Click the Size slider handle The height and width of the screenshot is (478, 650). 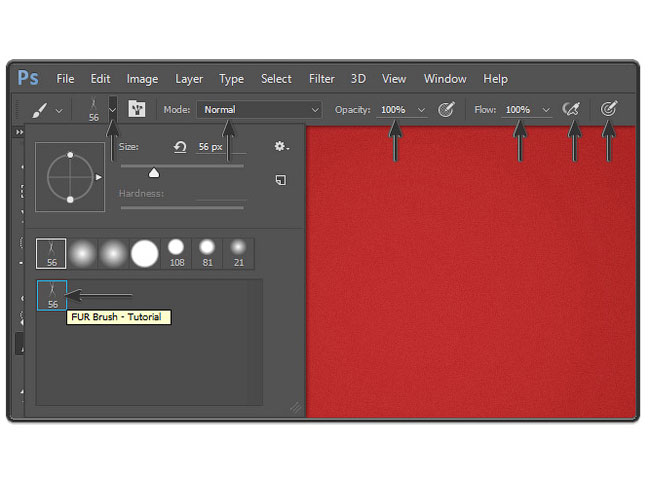coord(154,173)
